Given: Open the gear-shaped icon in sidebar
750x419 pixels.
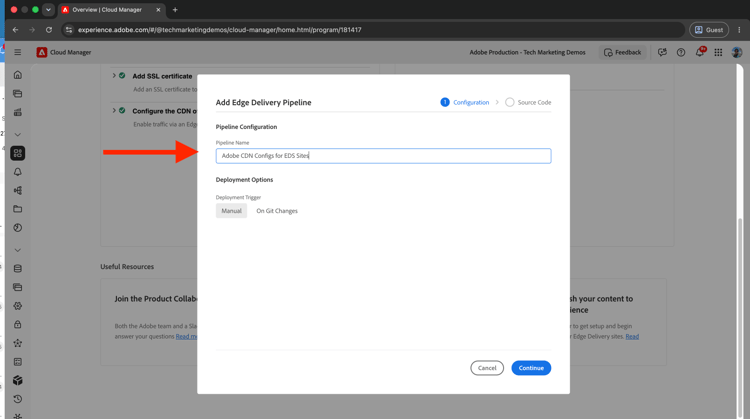Looking at the screenshot, I should click(18, 306).
